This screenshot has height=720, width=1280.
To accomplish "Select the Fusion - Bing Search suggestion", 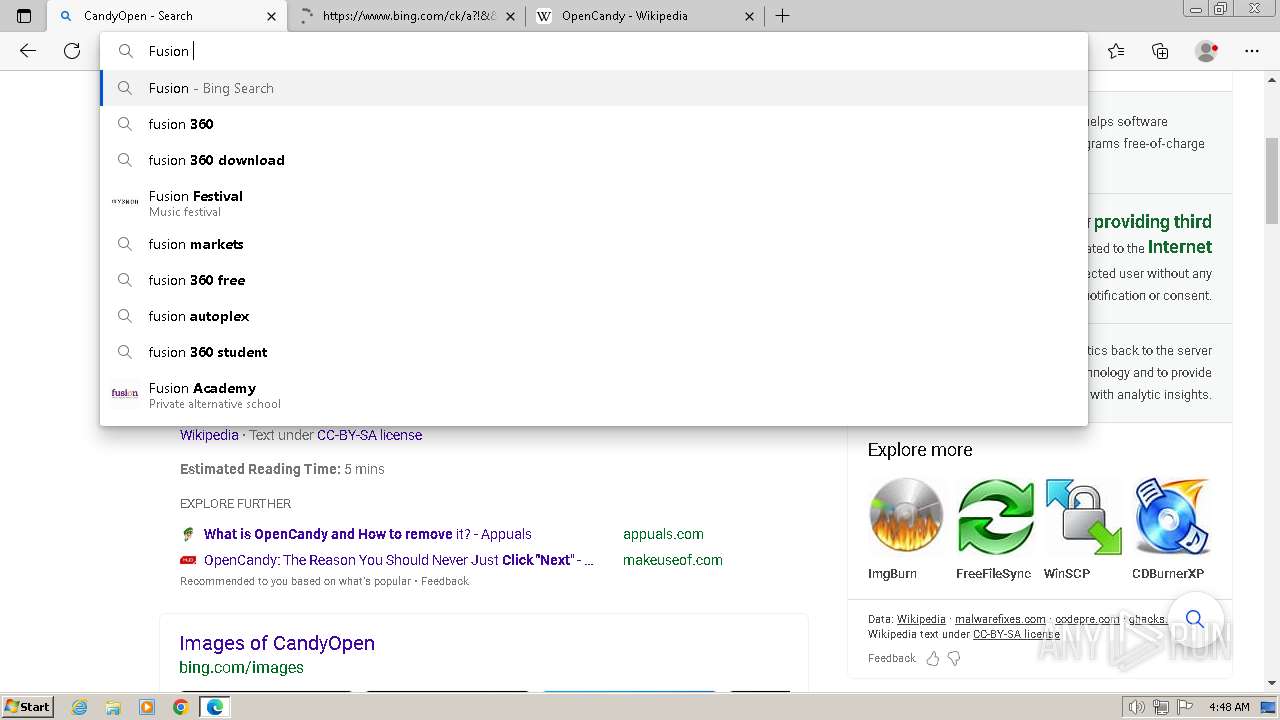I will click(594, 88).
